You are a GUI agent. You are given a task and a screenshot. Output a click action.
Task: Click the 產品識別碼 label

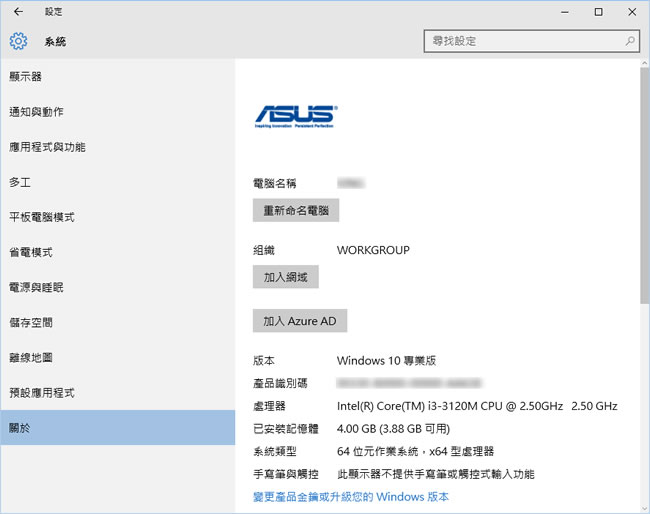[280, 383]
